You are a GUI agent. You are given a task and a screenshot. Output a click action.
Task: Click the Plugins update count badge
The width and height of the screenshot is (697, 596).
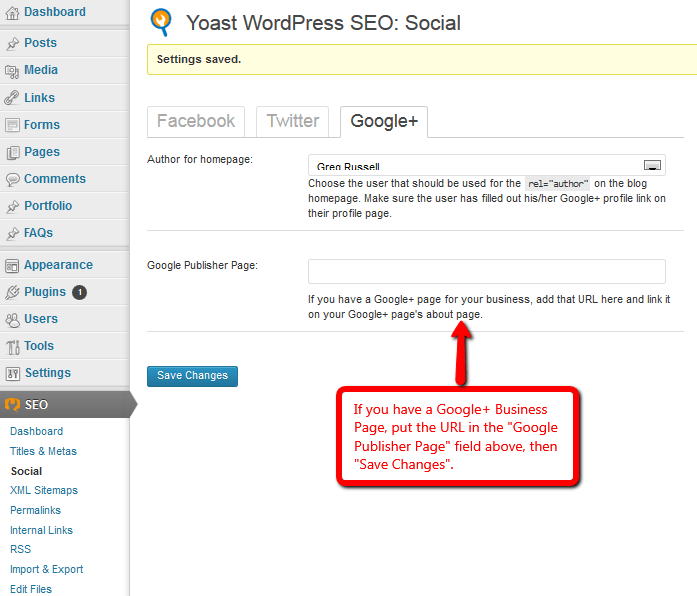pyautogui.click(x=80, y=292)
